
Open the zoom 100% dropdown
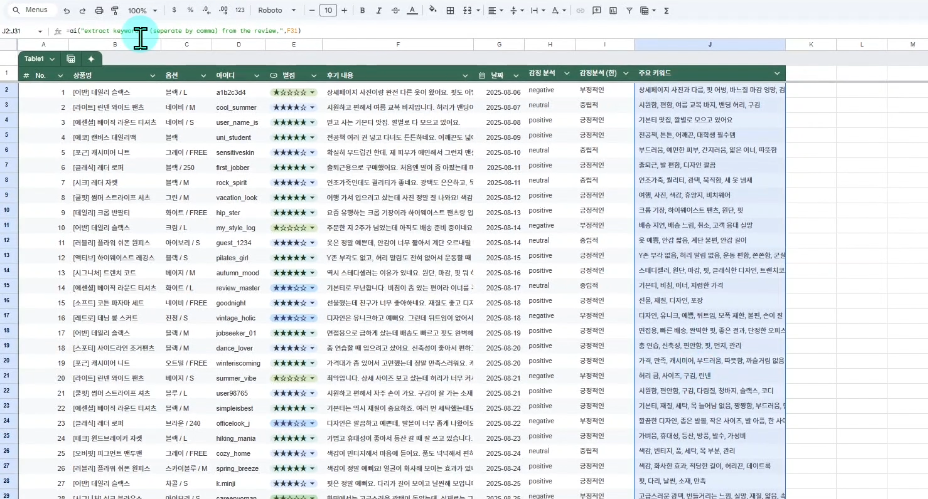tap(143, 11)
